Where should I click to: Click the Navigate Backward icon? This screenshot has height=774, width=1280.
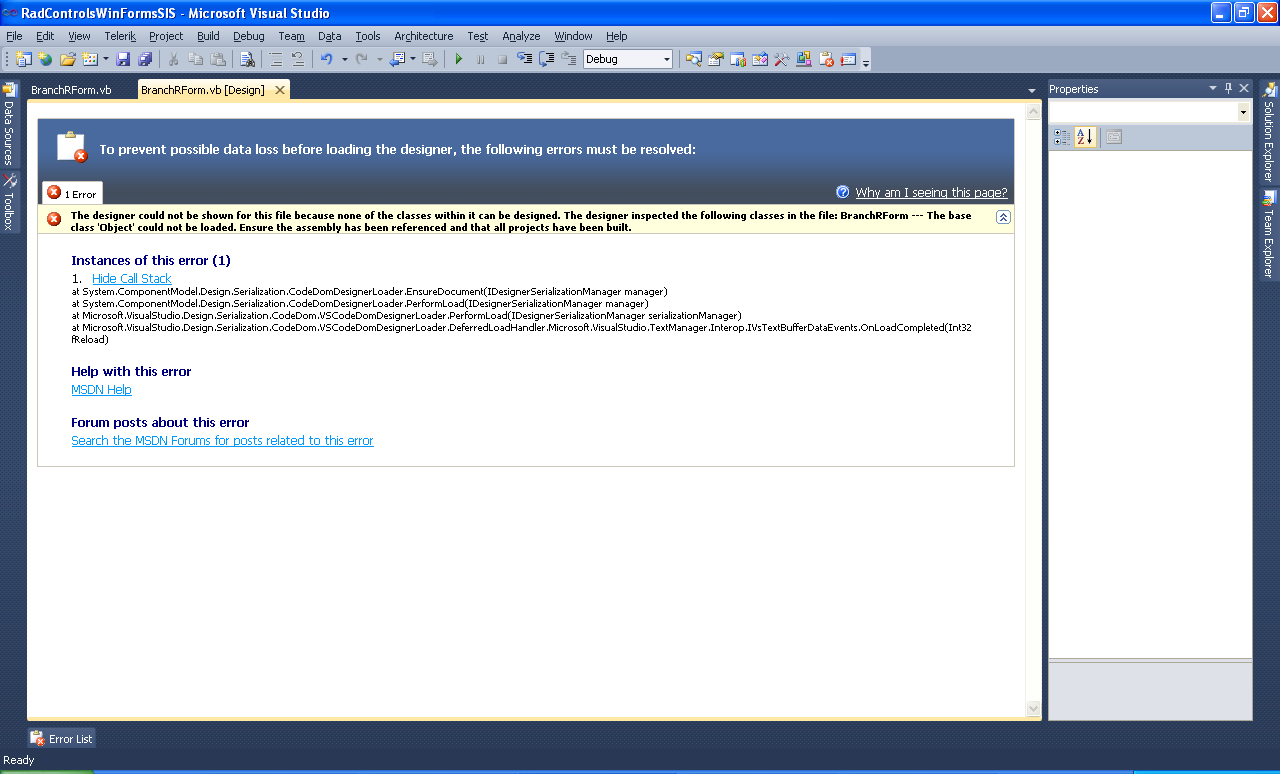pyautogui.click(x=397, y=59)
